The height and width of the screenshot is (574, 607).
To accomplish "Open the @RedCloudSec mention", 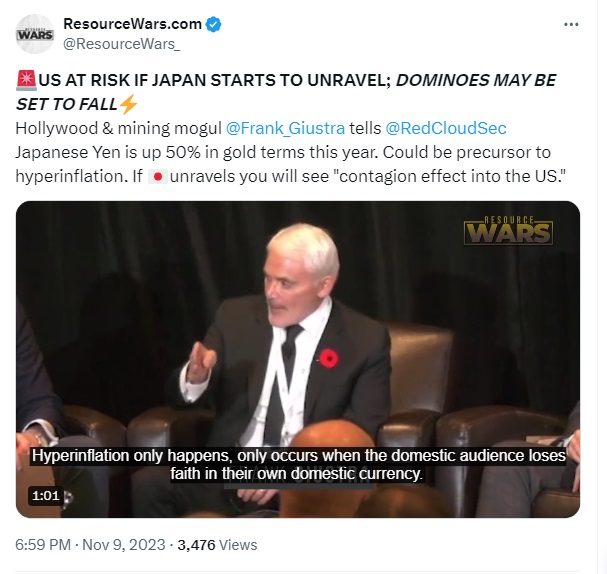I will pos(446,129).
